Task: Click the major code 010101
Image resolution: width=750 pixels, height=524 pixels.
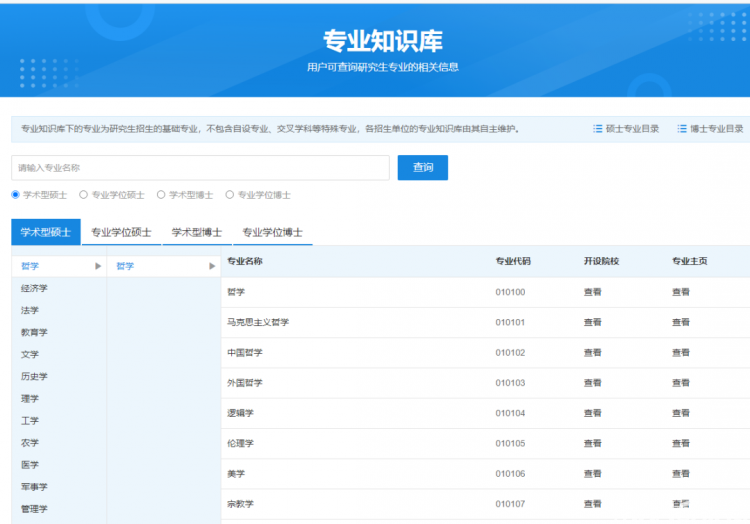Action: click(510, 322)
